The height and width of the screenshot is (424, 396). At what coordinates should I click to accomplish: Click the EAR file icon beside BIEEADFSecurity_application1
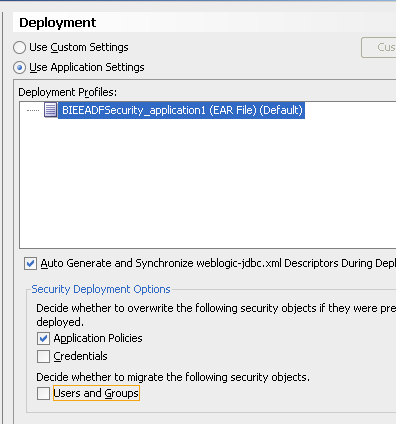tap(50, 110)
